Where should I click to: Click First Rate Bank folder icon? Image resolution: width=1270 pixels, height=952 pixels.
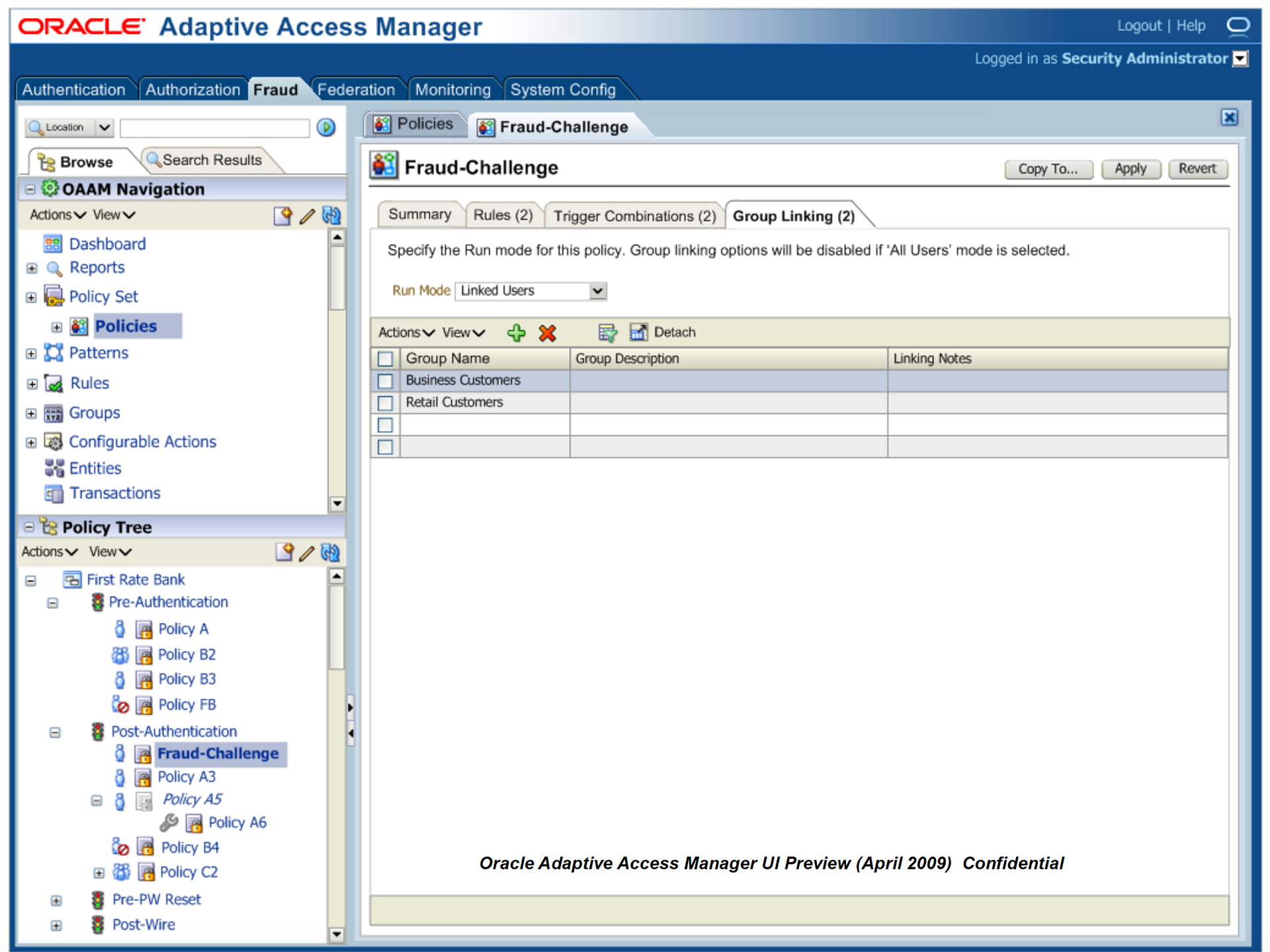(x=72, y=580)
